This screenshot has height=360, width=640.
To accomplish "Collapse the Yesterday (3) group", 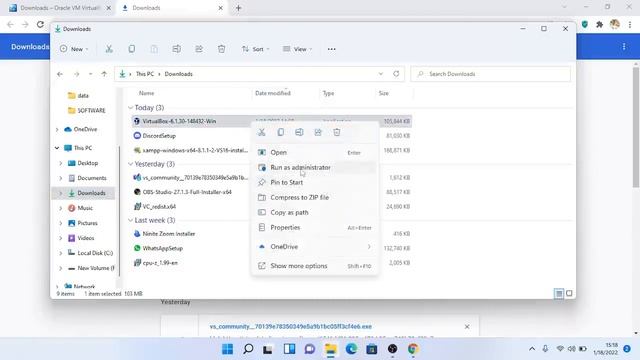I will 130,164.
